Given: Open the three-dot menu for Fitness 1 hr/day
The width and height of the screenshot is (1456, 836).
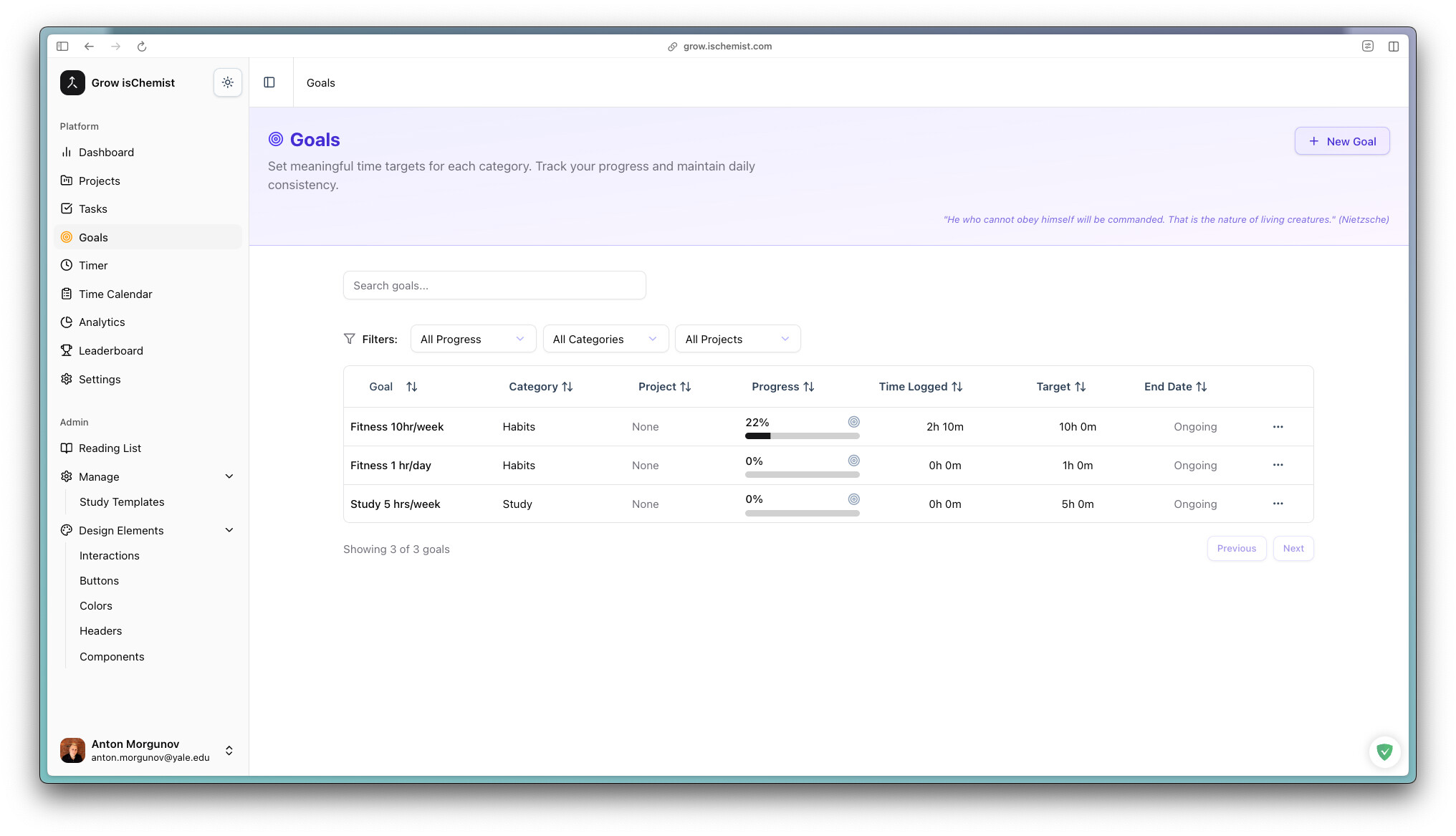Looking at the screenshot, I should (1278, 465).
